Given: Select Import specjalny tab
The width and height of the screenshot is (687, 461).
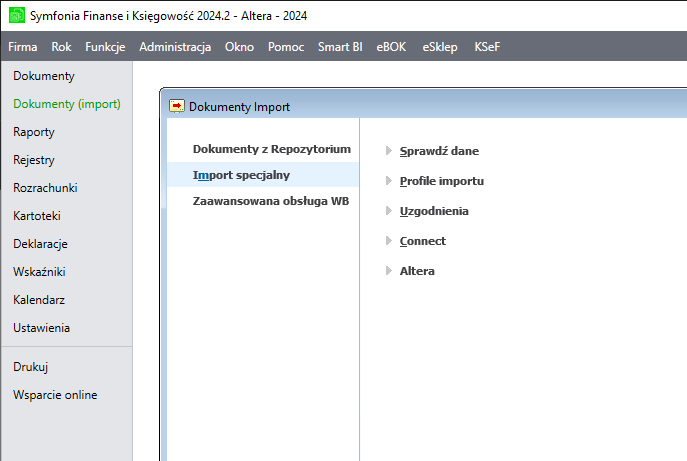Looking at the screenshot, I should (263, 175).
